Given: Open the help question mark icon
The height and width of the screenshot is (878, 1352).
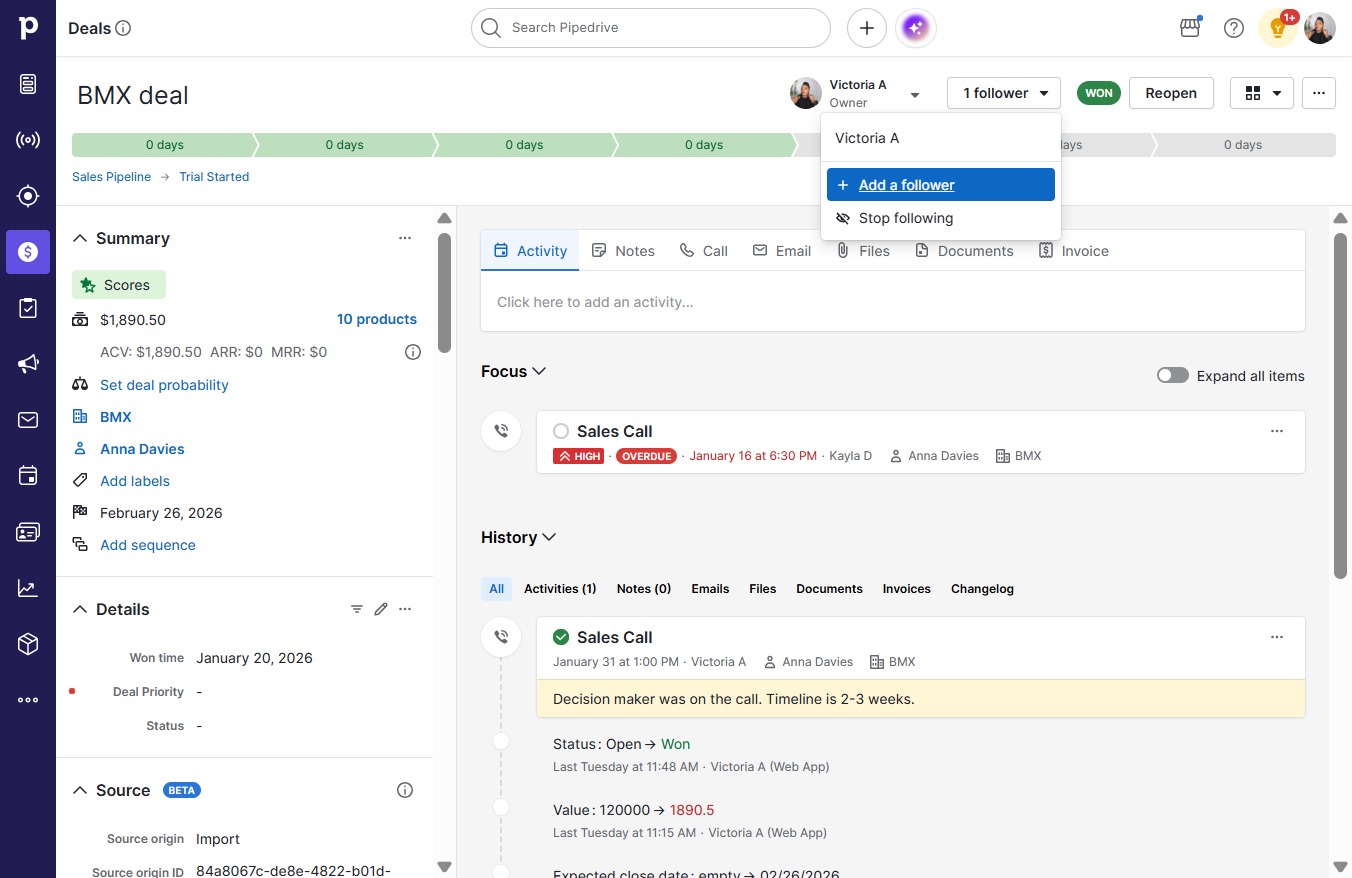Looking at the screenshot, I should pyautogui.click(x=1234, y=28).
